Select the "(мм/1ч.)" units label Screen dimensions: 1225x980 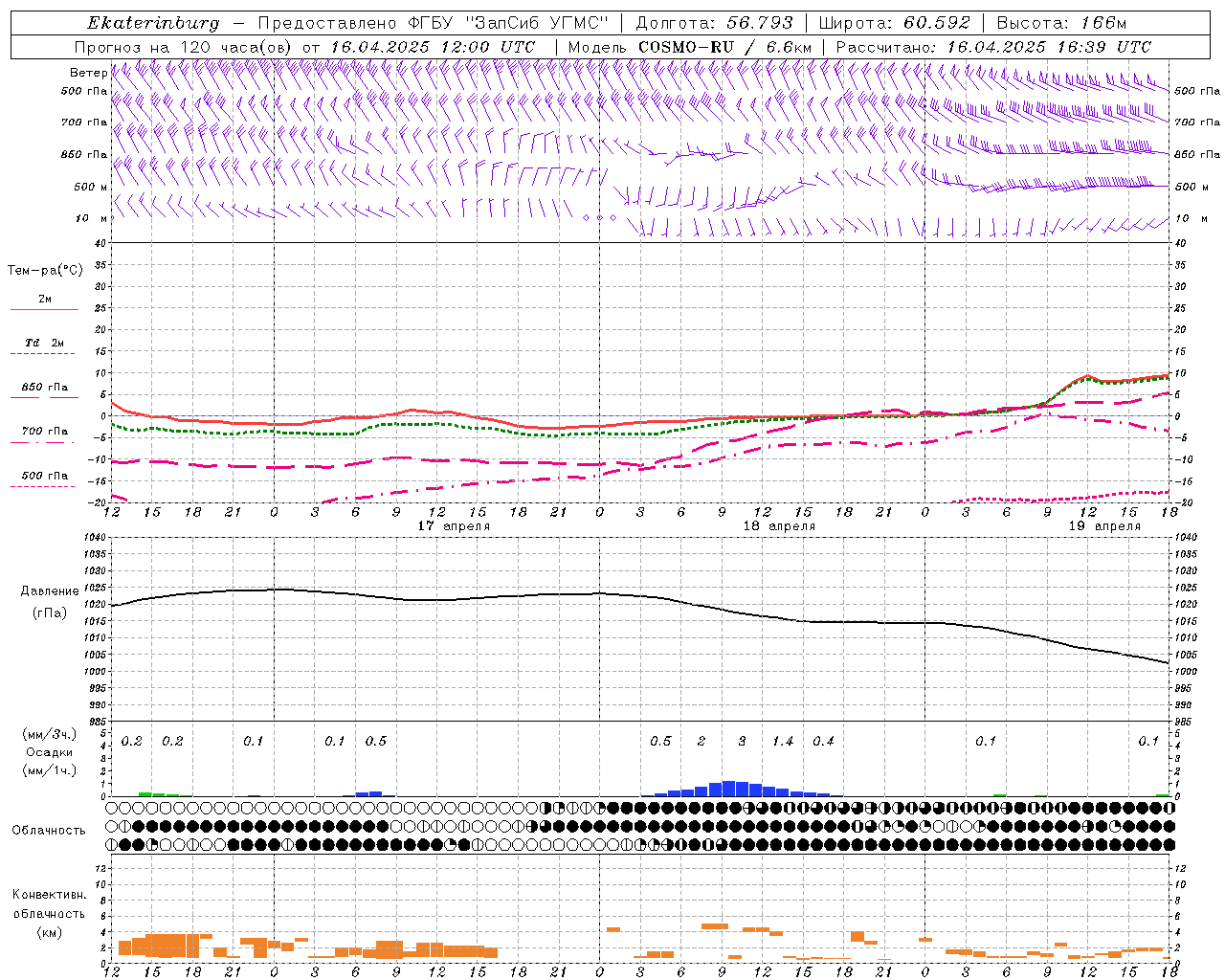click(49, 770)
